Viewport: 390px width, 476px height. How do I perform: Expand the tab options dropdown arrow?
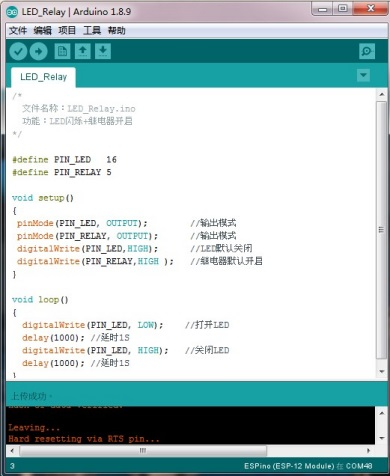363,75
